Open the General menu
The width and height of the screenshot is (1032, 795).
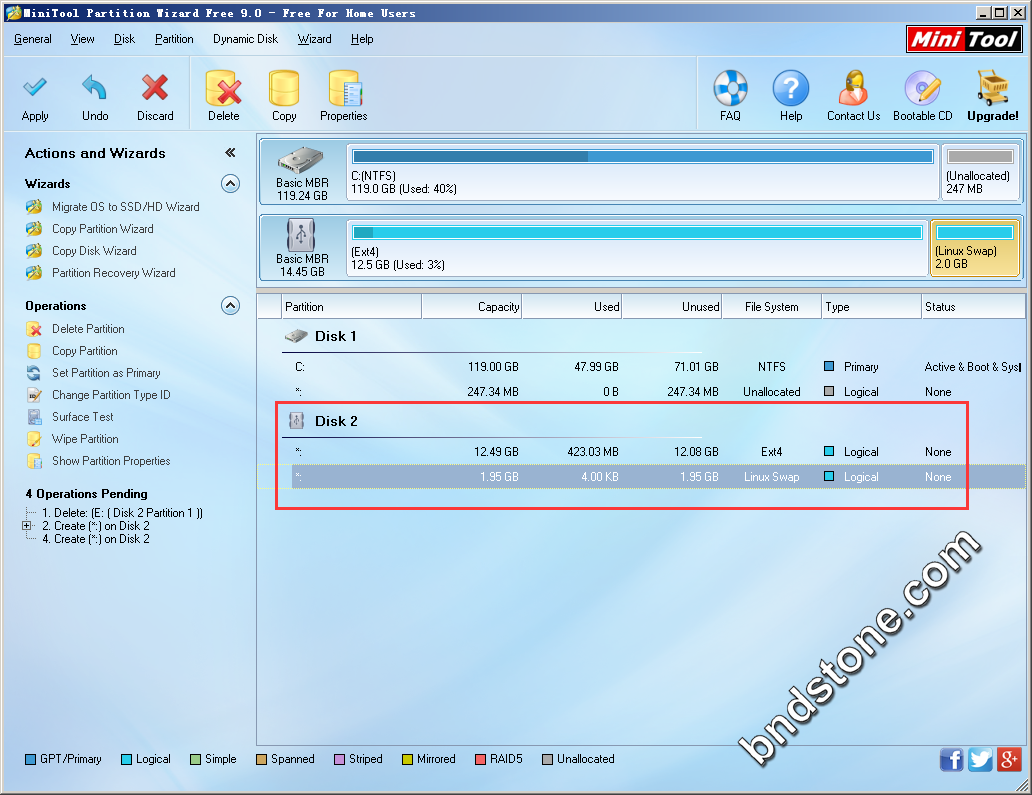[x=33, y=39]
